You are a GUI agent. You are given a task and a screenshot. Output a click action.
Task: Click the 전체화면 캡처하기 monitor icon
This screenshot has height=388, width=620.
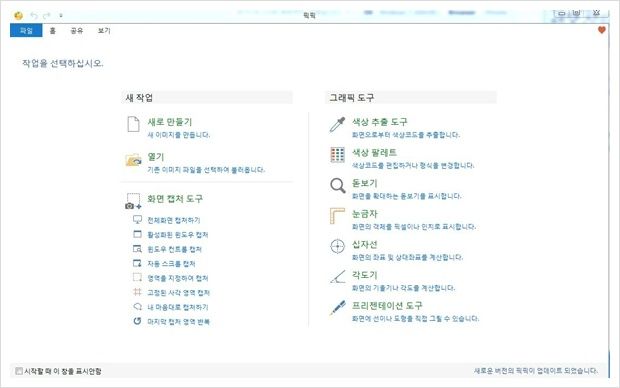coord(137,220)
